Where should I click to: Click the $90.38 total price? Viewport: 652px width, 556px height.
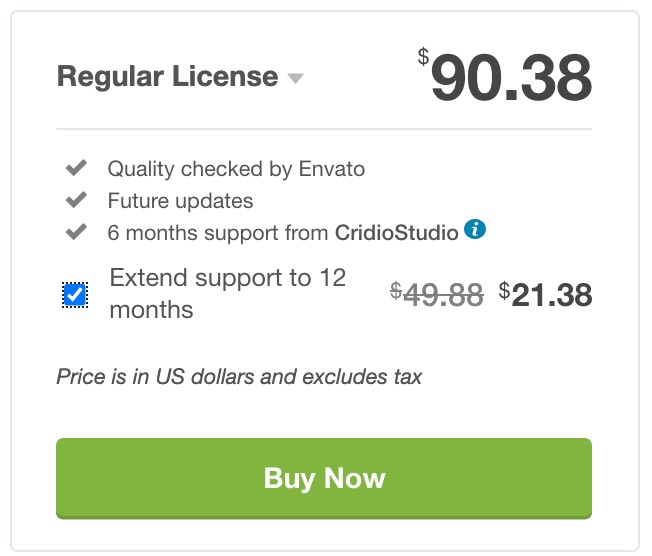pos(504,76)
